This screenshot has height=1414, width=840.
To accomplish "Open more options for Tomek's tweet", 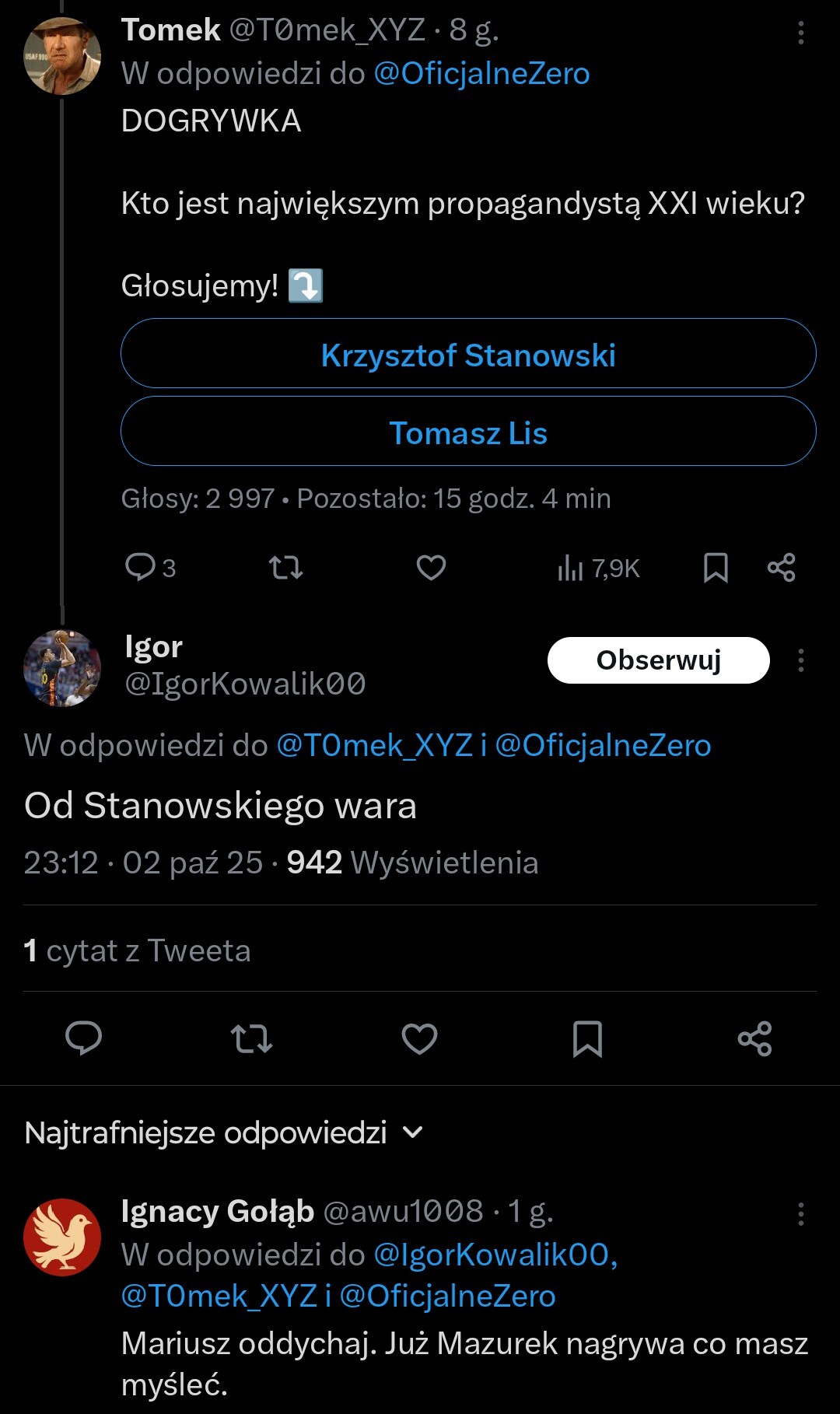I will 800,33.
